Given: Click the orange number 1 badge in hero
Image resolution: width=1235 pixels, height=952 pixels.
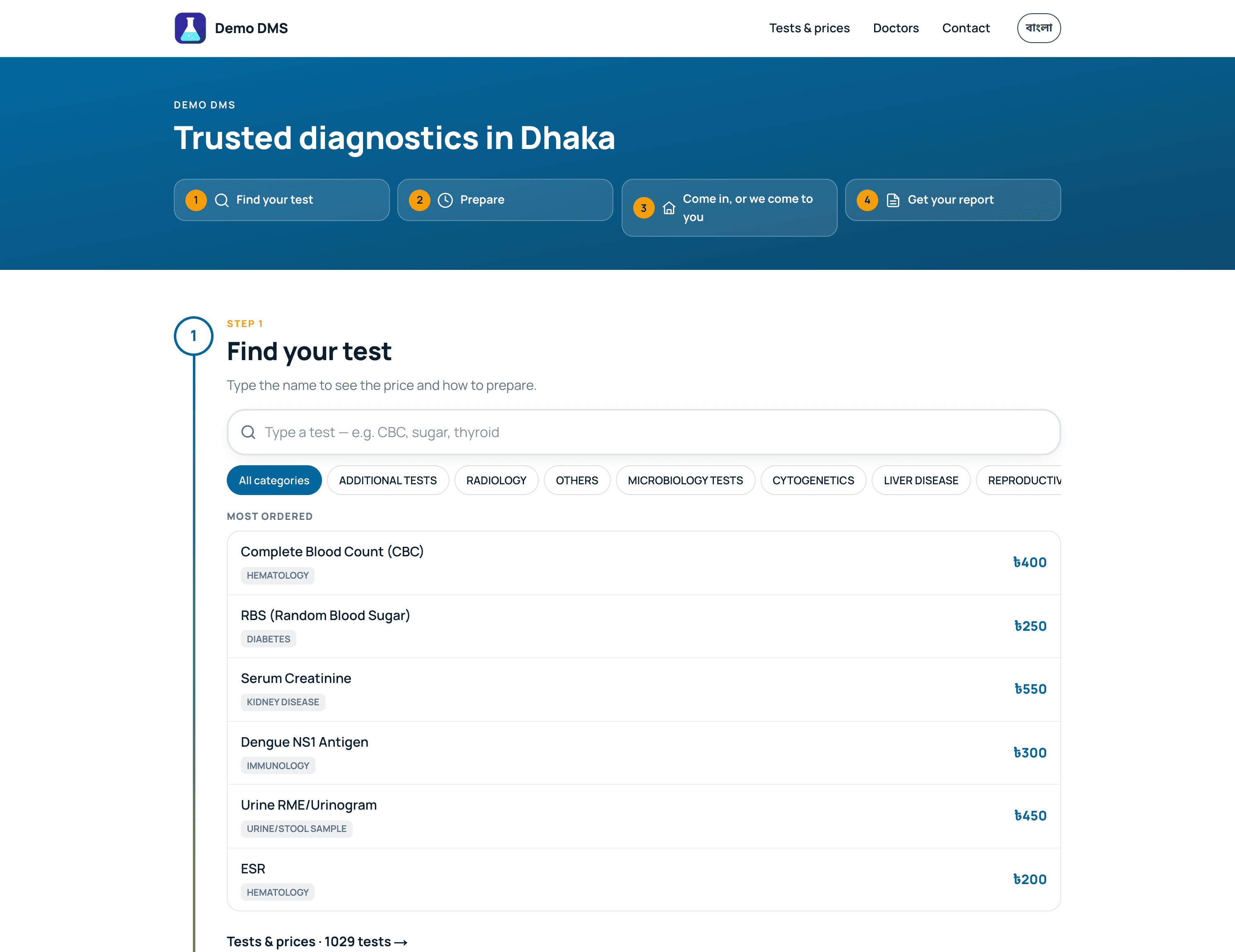Looking at the screenshot, I should [196, 200].
